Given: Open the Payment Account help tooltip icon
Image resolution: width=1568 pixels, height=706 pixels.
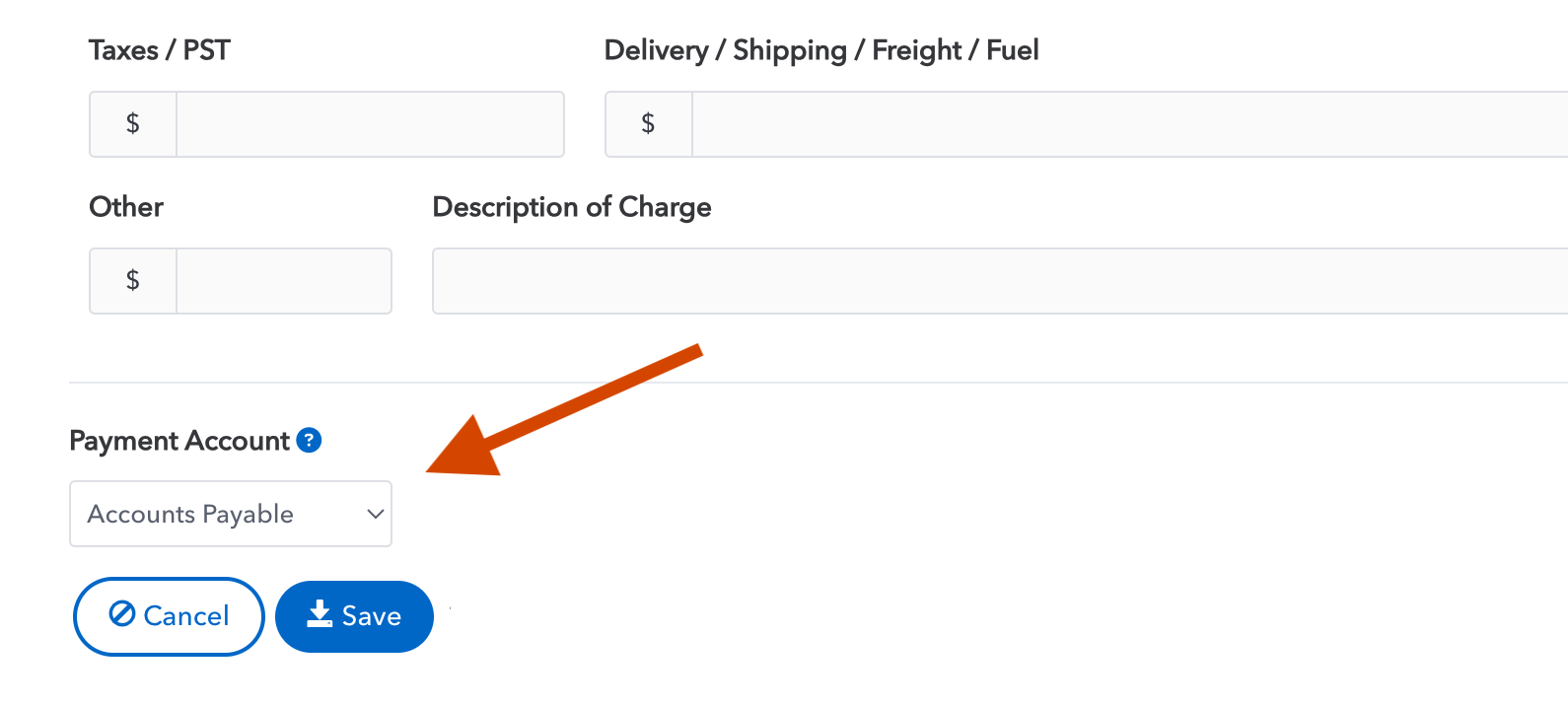Looking at the screenshot, I should 309,440.
